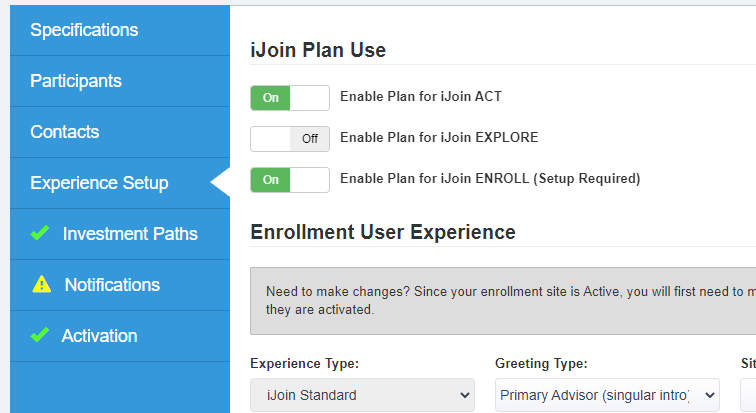Click the white arrow pointer on Experience Setup

(x=220, y=182)
